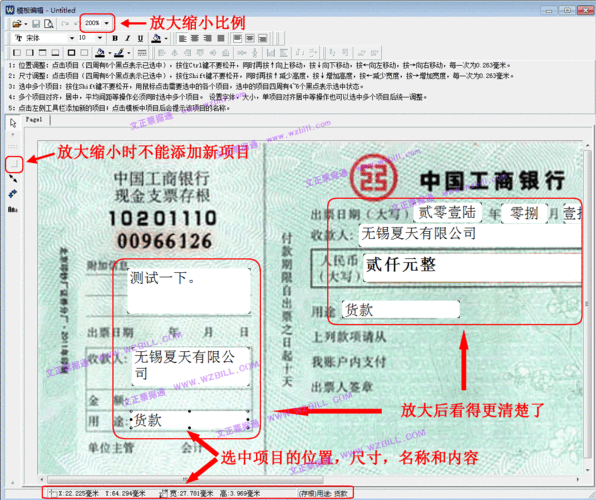Click the Open folder icon
Image resolution: width=596 pixels, height=500 pixels.
point(16,24)
